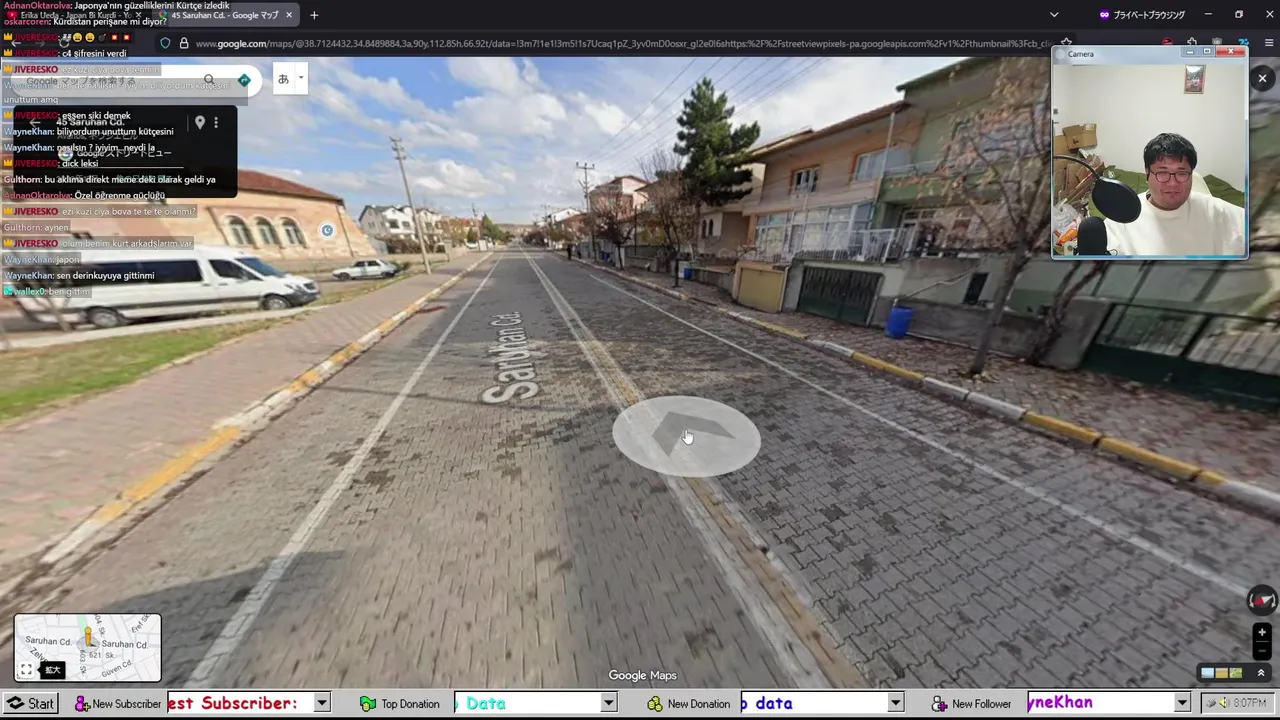Click the Google Maps search magnifier icon
1280x720 pixels.
tap(209, 80)
